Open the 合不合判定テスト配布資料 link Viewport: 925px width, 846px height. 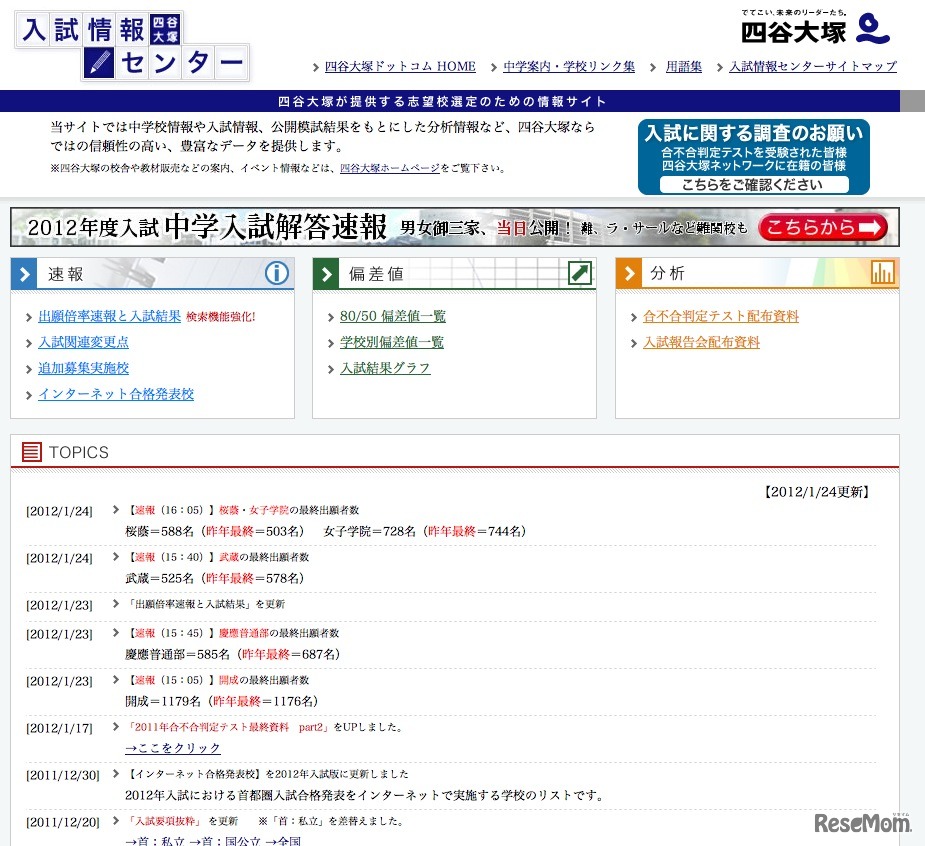tap(722, 316)
